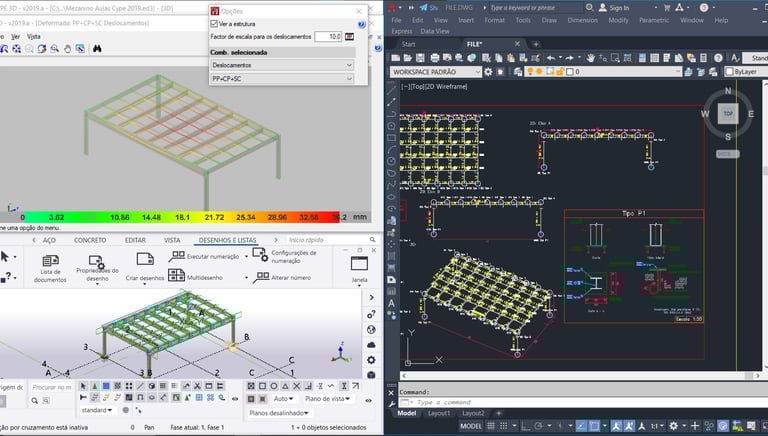This screenshot has height=436, width=768.
Task: Toggle grid display in AutoCAD status bar
Action: pyautogui.click(x=491, y=426)
